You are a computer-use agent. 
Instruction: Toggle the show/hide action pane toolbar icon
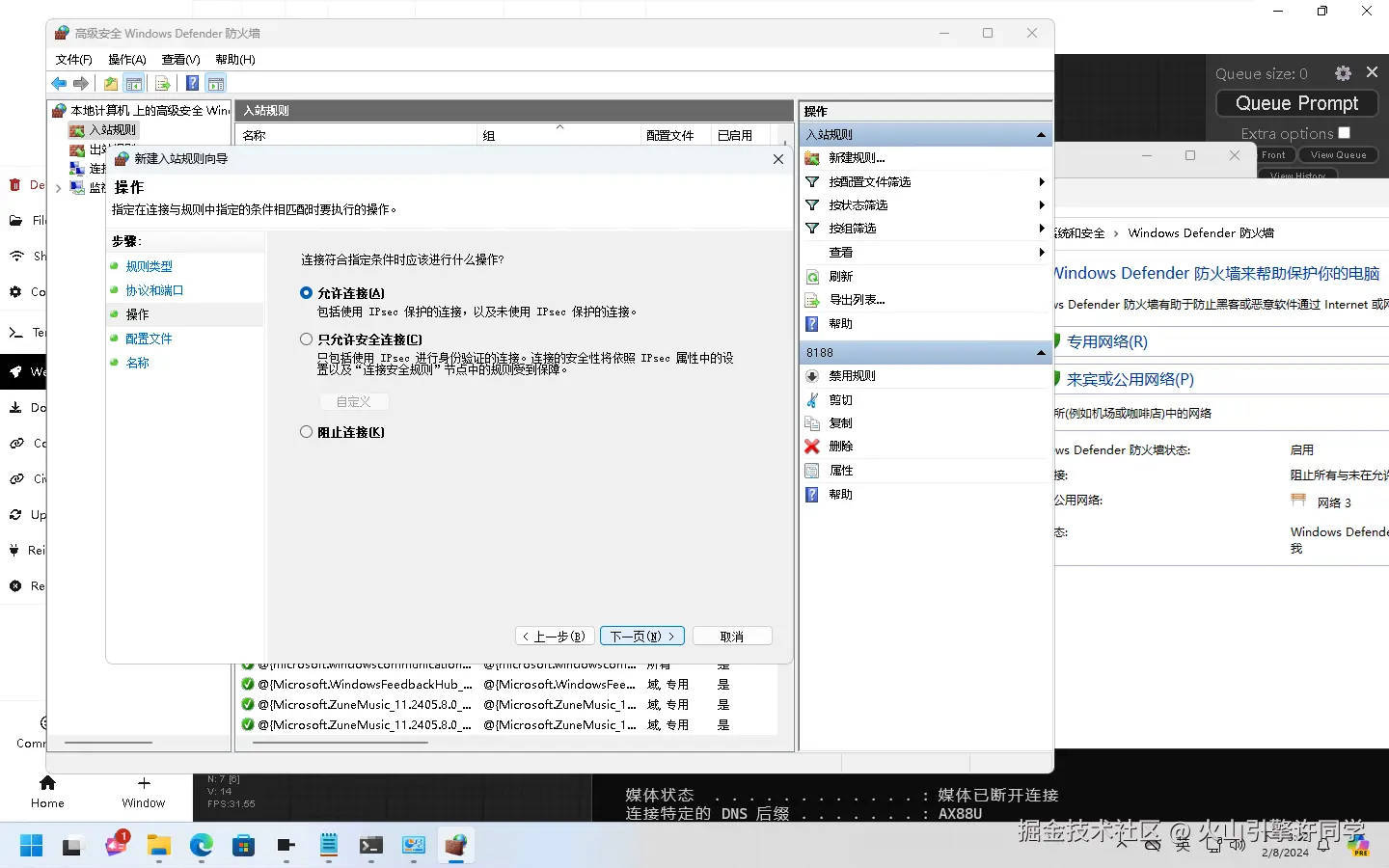tap(216, 84)
